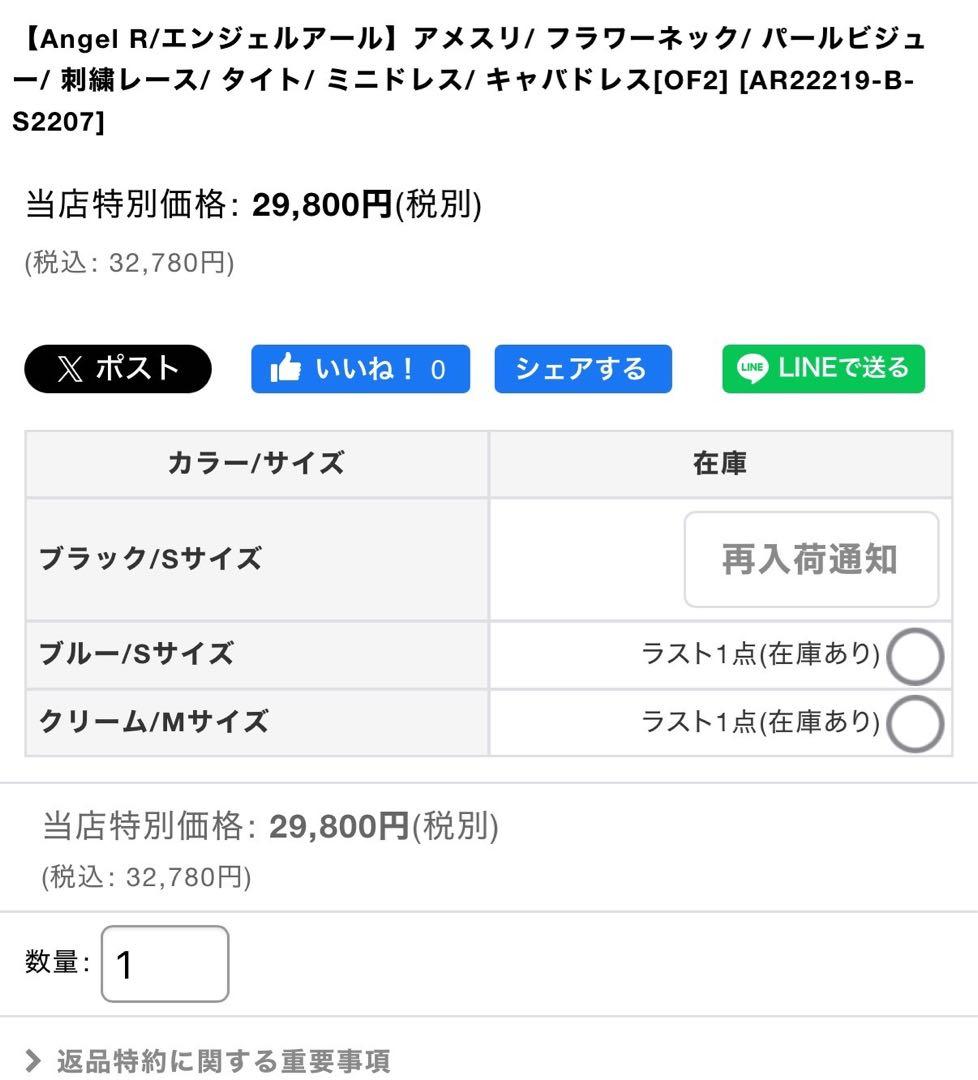978x1080 pixels.
Task: Click the X logo on the post button
Action: tap(69, 370)
